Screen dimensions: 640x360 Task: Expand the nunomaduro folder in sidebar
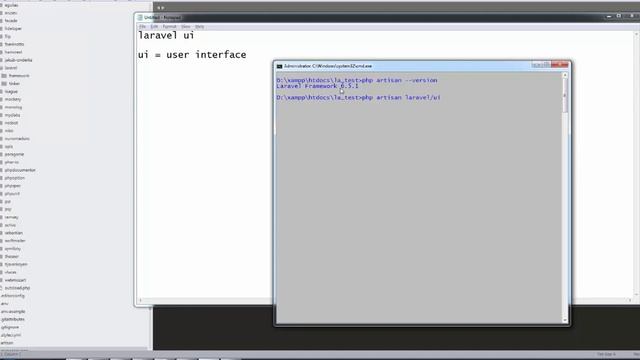tap(17, 139)
